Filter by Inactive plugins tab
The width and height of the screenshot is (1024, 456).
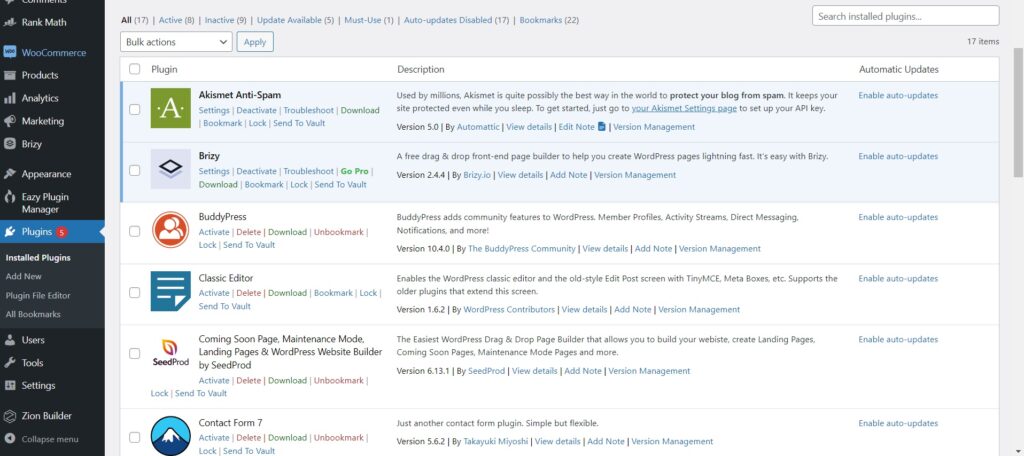tap(225, 20)
